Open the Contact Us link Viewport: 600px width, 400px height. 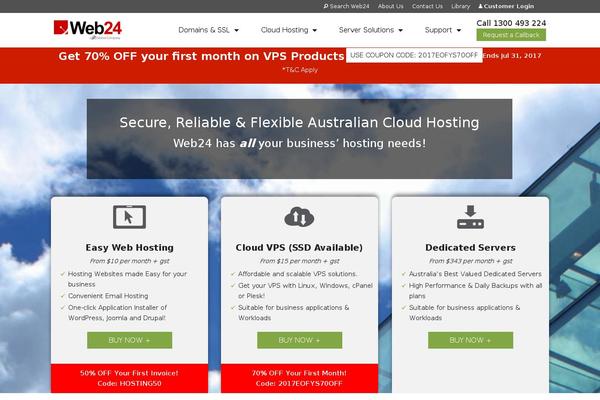(427, 6)
